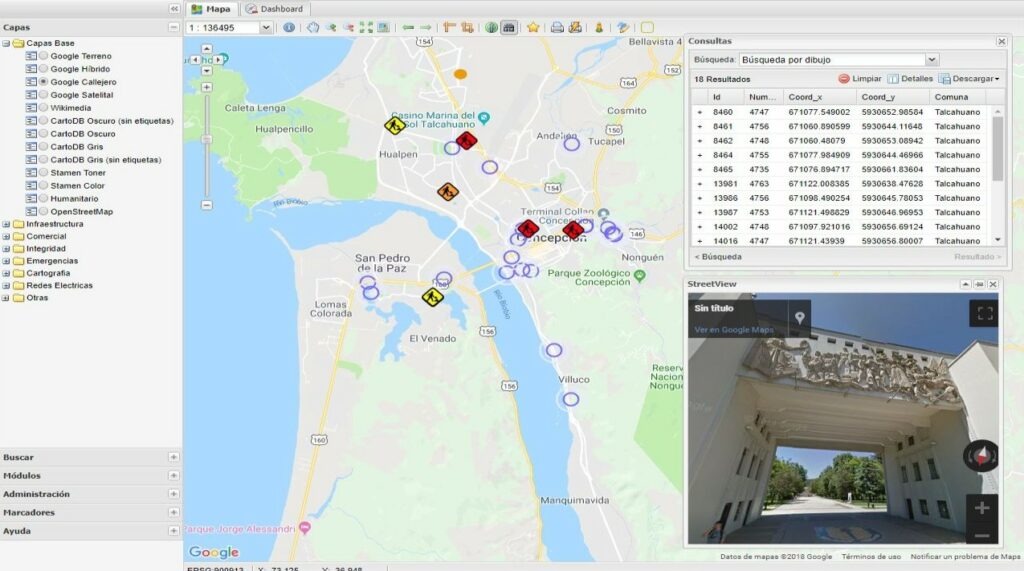Image resolution: width=1024 pixels, height=571 pixels.
Task: Click yellow pedestrian marker near San Pedro
Action: coord(432,297)
